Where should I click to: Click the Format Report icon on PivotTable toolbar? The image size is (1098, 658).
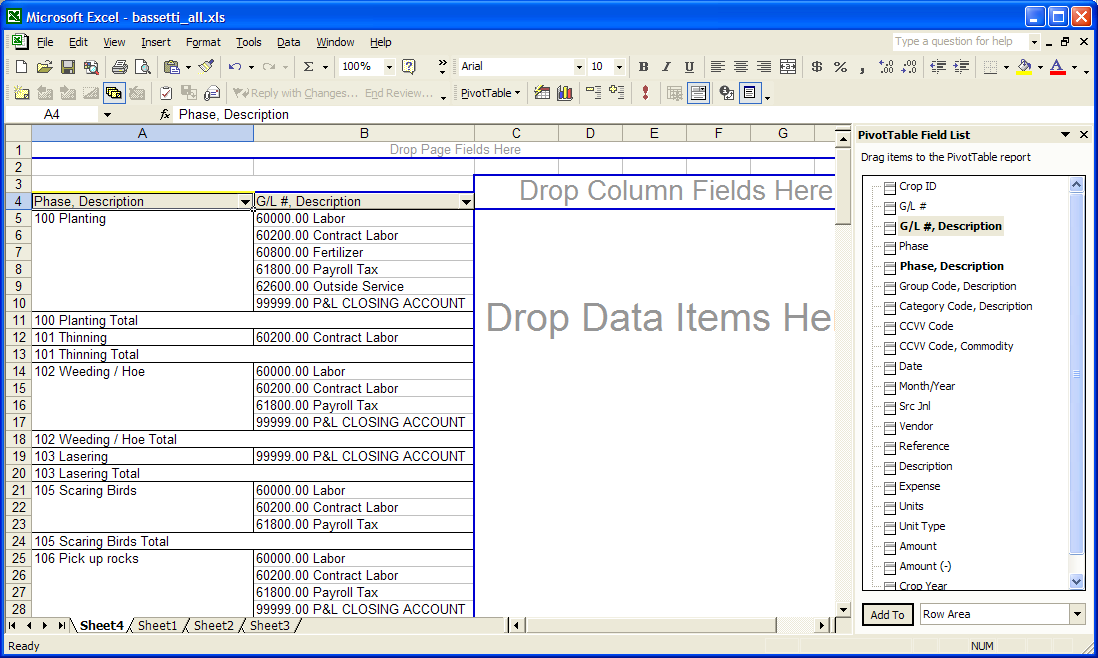pyautogui.click(x=542, y=93)
